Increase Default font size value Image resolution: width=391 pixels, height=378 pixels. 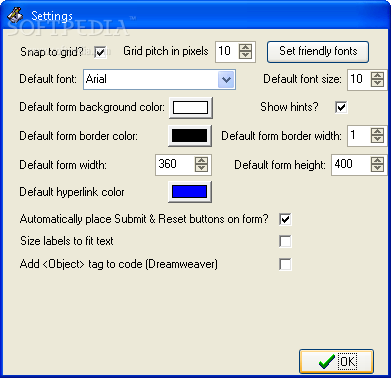click(377, 75)
